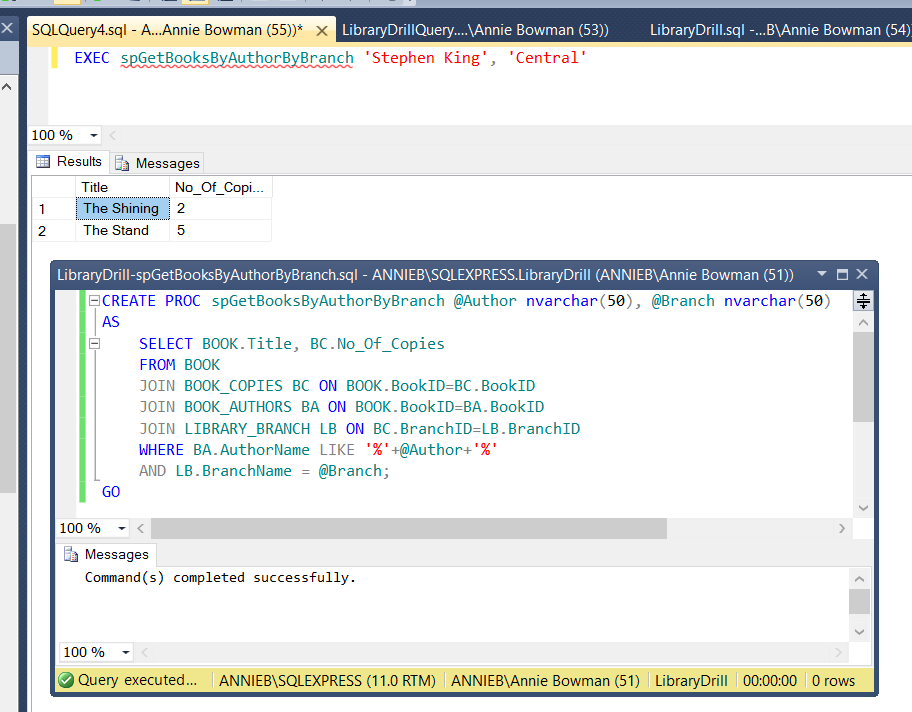
Task: Click LB.BranchName in the AND clause
Action: coord(233,471)
